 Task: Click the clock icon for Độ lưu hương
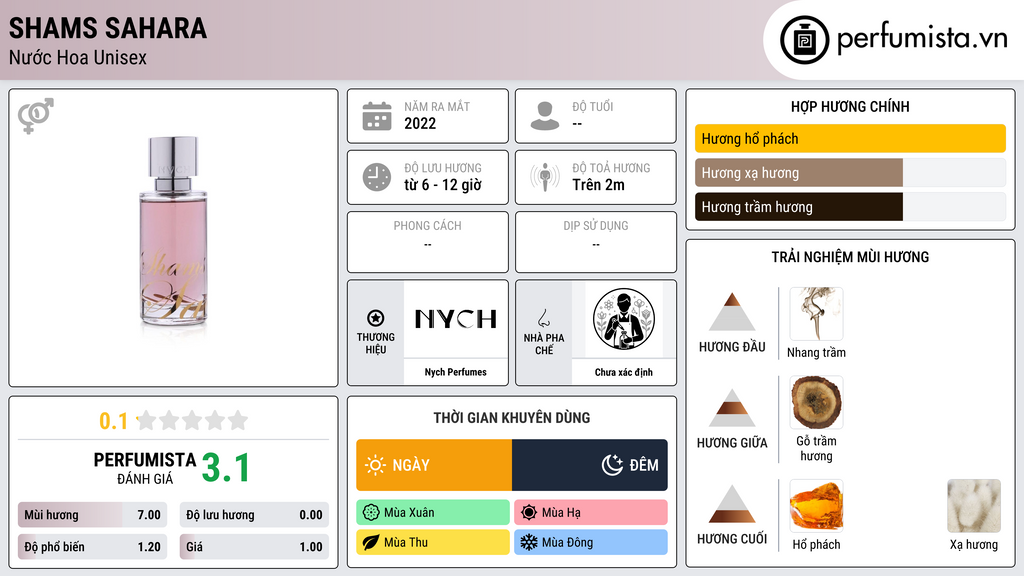pos(377,177)
